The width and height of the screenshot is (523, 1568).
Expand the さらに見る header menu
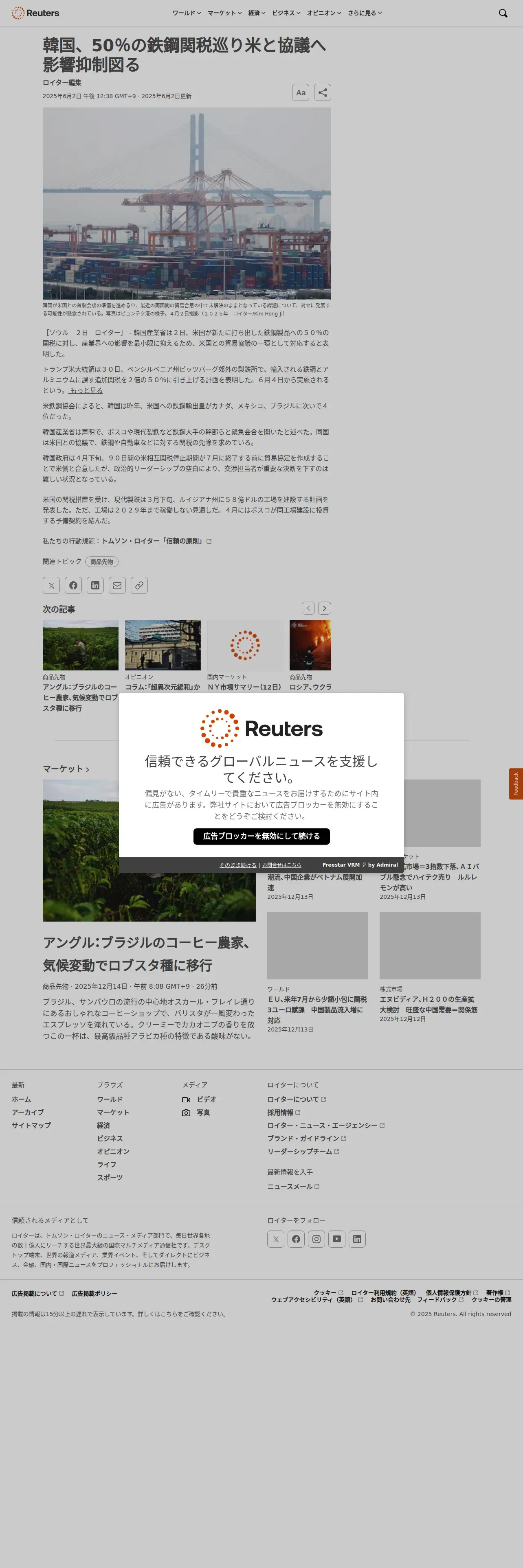pos(365,13)
